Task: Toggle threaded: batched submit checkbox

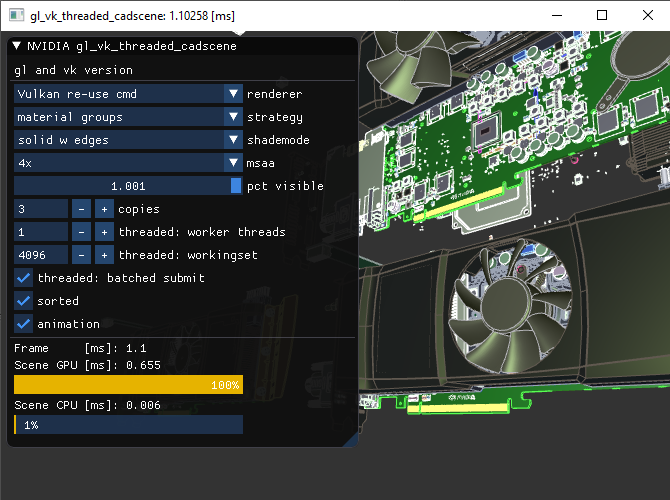Action: (24, 278)
